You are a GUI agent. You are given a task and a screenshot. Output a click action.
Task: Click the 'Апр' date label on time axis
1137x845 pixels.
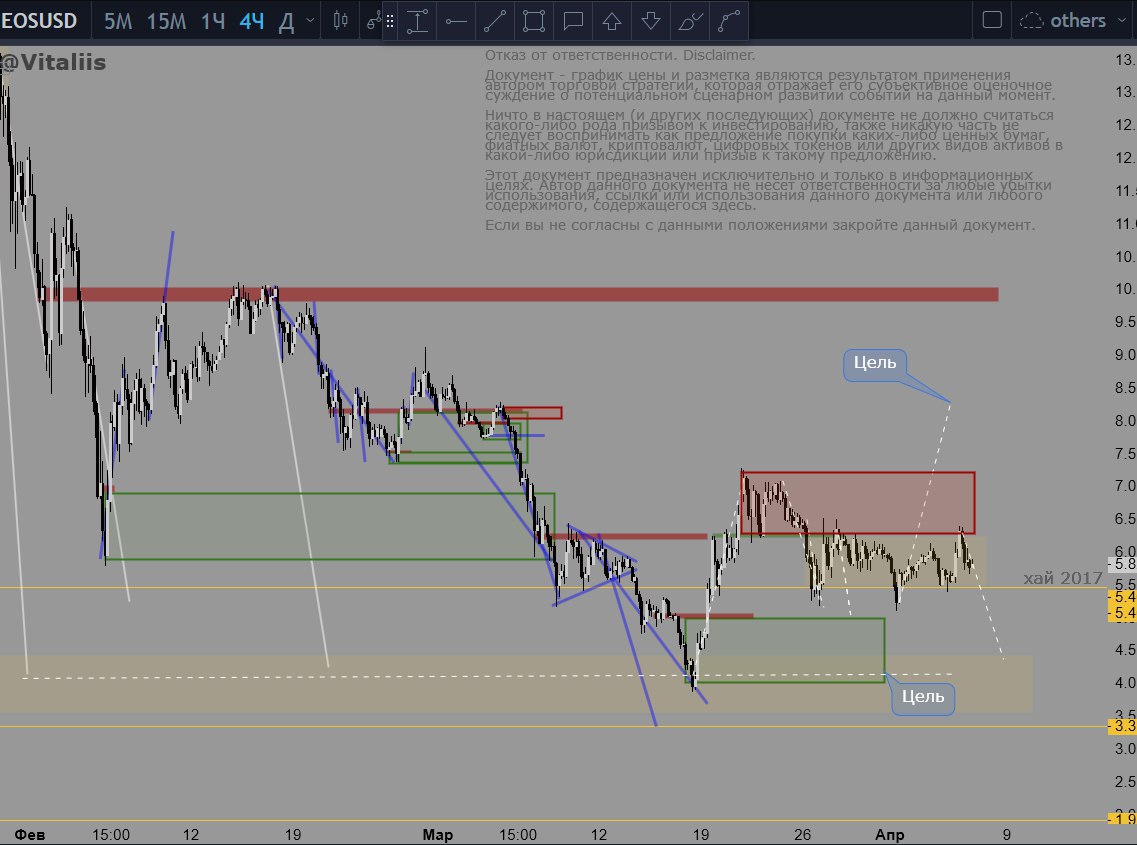point(890,834)
